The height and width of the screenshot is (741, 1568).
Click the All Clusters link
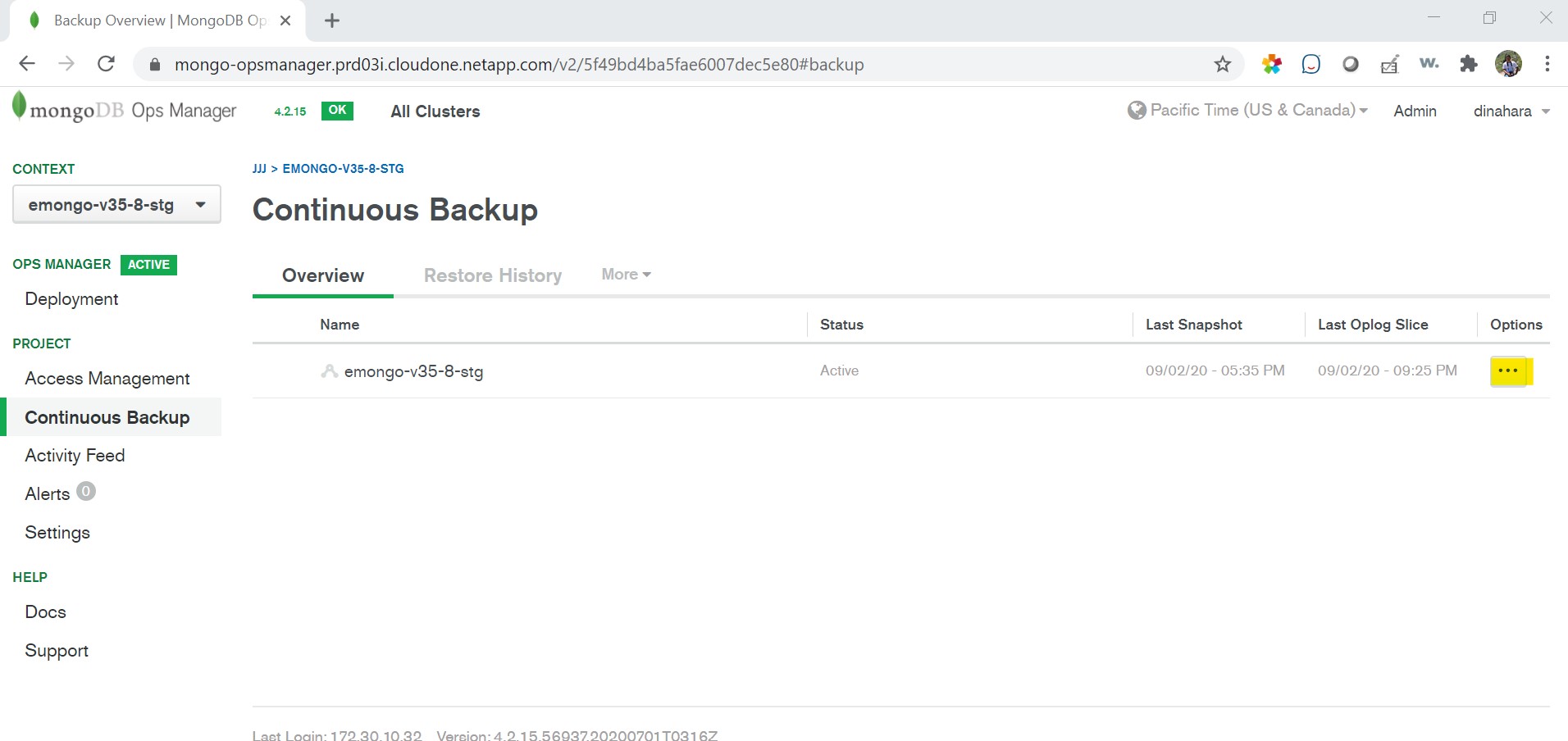[x=435, y=111]
